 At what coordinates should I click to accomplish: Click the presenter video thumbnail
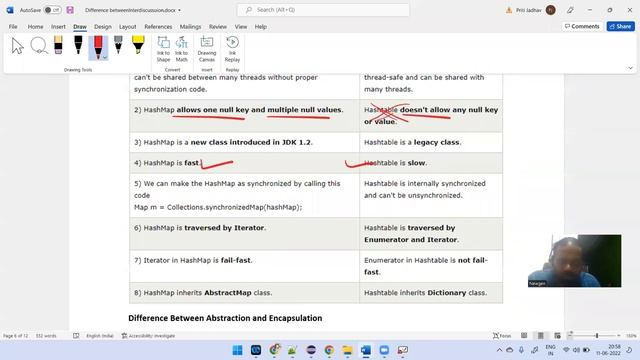[x=575, y=261]
